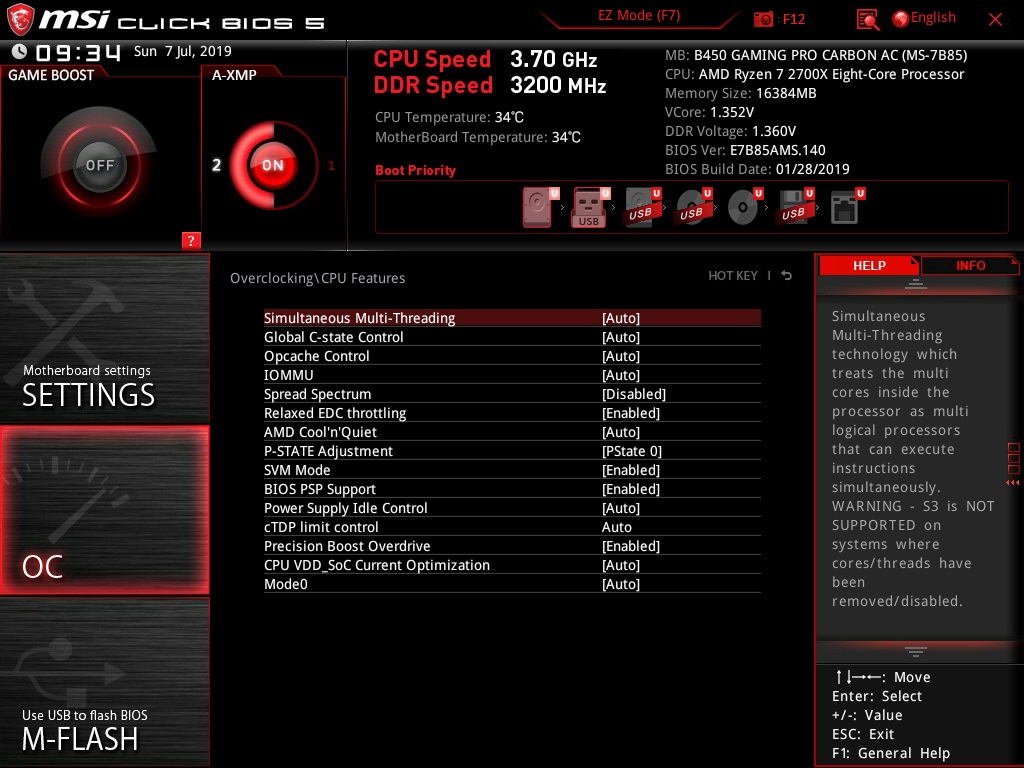Select the USB key boot device icon

(x=591, y=207)
